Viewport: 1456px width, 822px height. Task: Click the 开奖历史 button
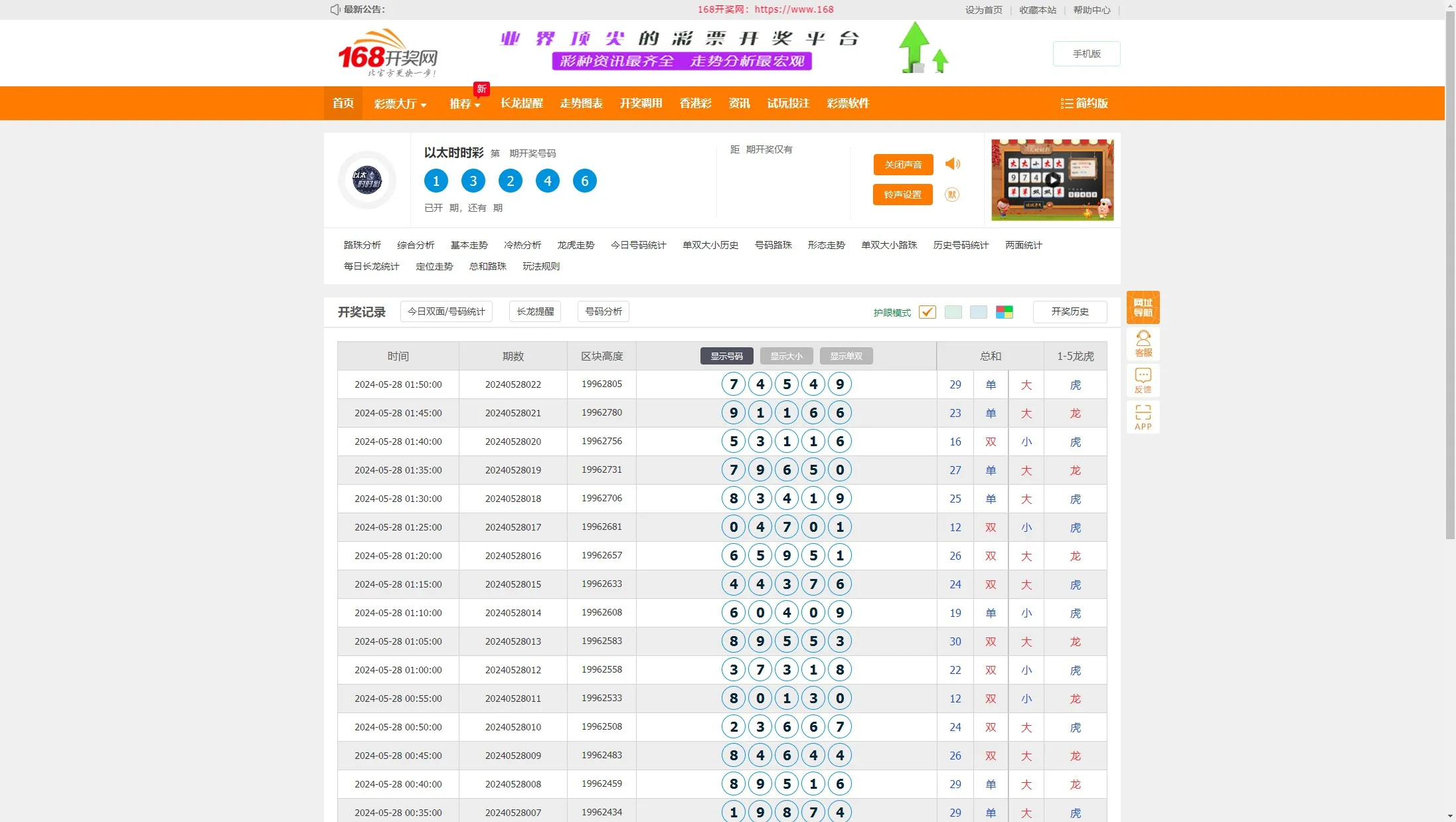(1069, 311)
